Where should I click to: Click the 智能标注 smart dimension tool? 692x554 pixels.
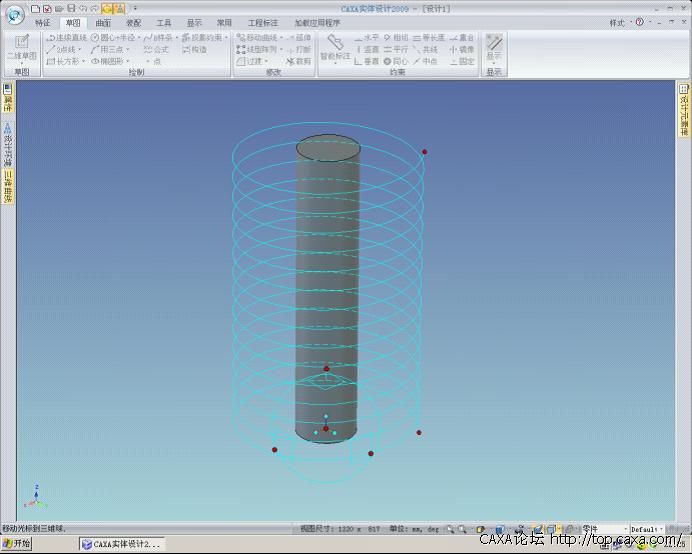335,49
